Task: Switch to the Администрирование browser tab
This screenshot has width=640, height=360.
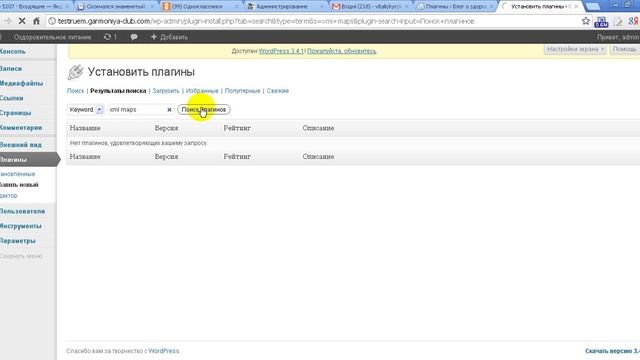Action: (x=286, y=6)
